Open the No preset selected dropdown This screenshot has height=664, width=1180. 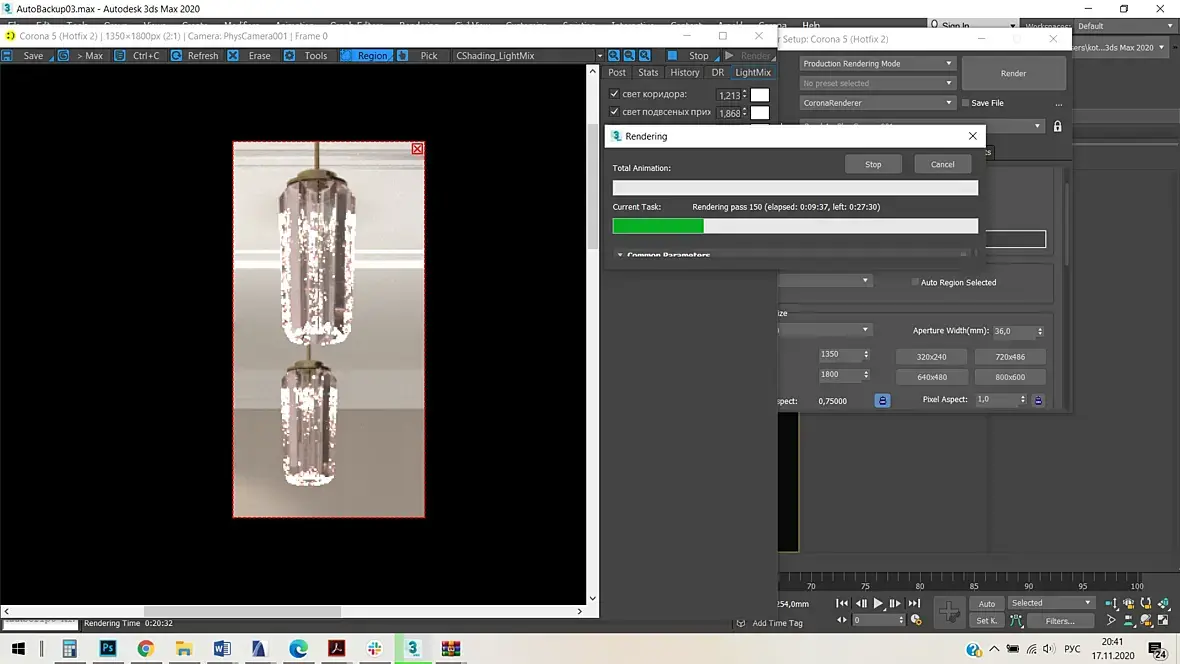(877, 83)
